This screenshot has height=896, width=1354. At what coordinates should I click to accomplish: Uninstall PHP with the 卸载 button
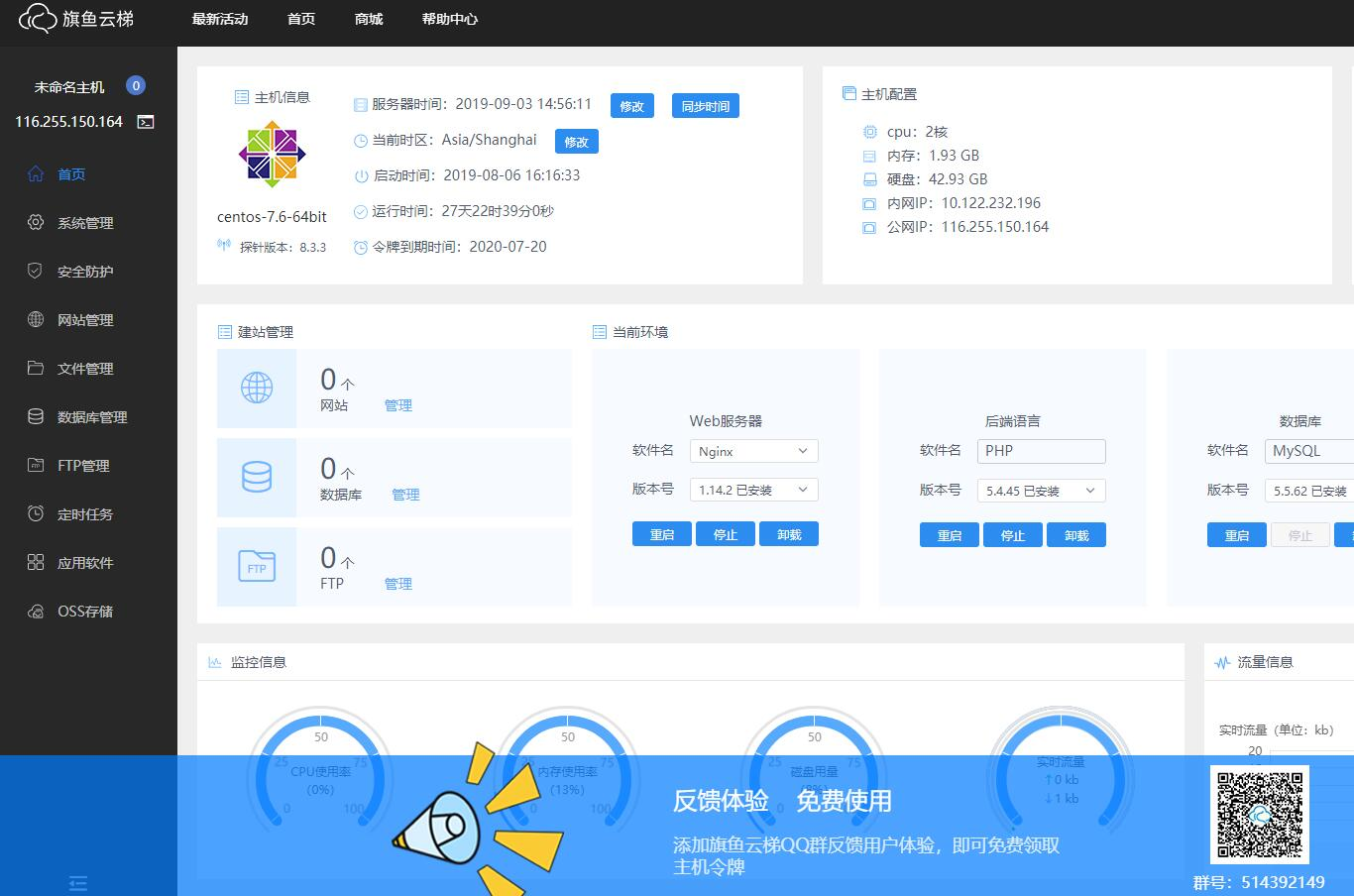click(1076, 535)
